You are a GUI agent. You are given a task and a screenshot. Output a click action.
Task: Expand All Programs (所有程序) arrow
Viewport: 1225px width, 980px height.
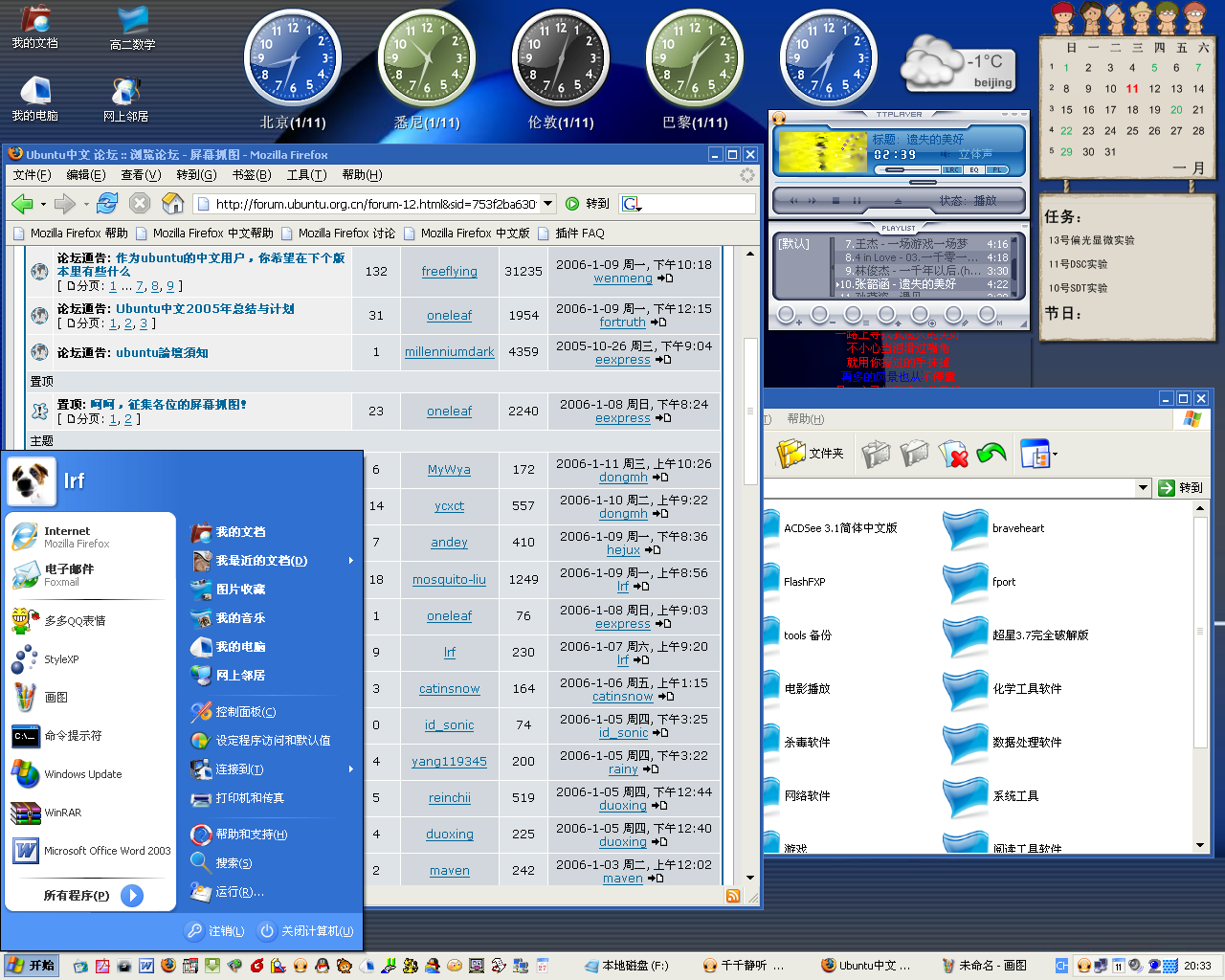coord(132,896)
